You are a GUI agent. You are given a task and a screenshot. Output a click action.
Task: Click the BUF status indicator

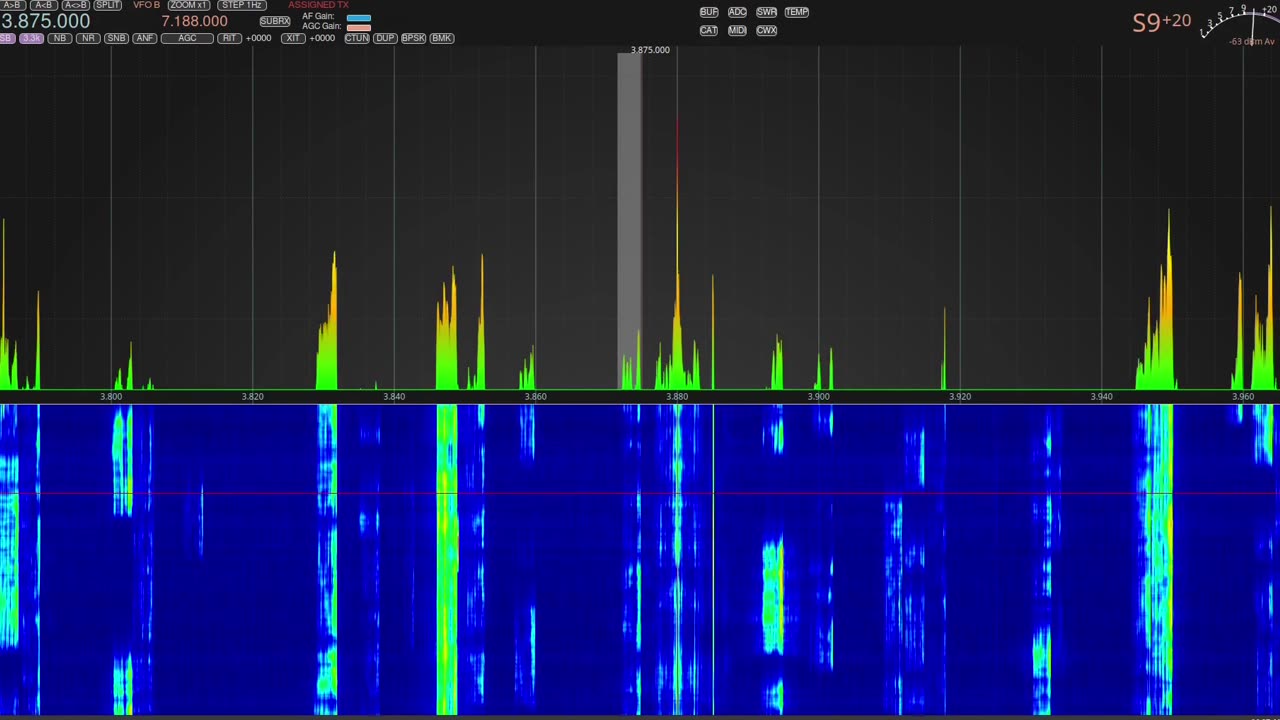(x=709, y=12)
